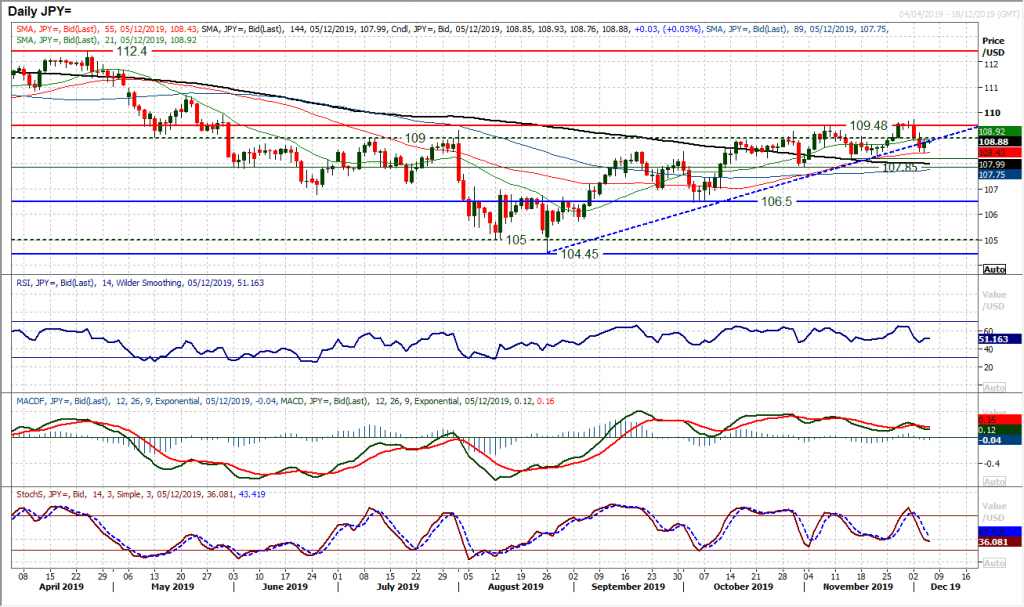Toggle Auto scaling on the RSI pane

995,386
